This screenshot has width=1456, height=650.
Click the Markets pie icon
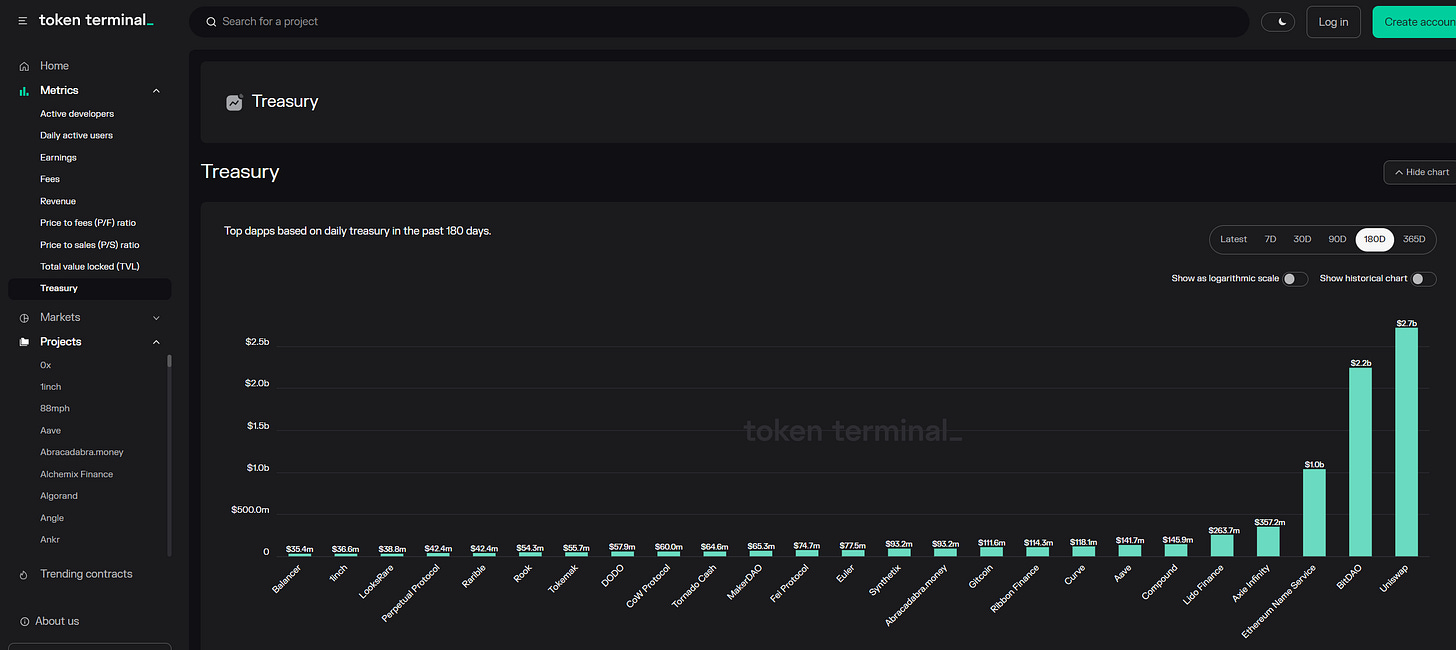click(x=24, y=318)
